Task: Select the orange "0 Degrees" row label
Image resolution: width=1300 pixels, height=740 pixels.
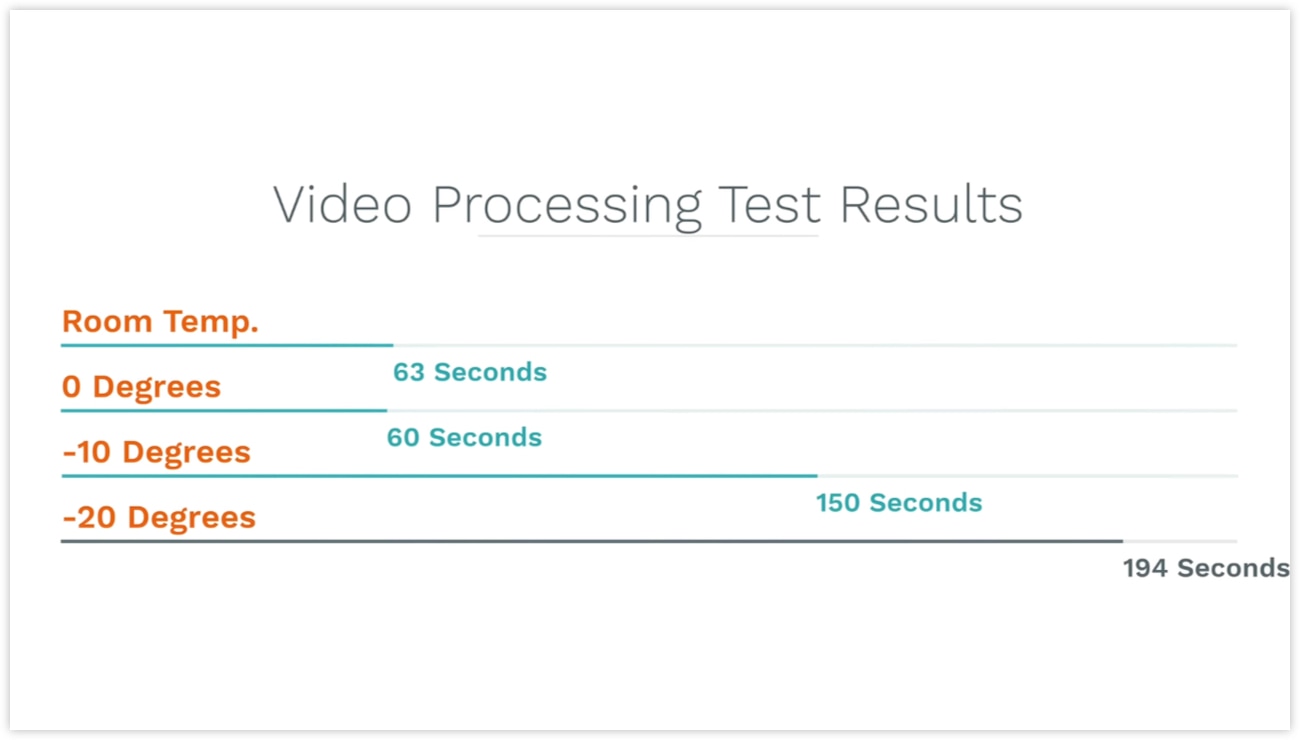Action: (141, 387)
